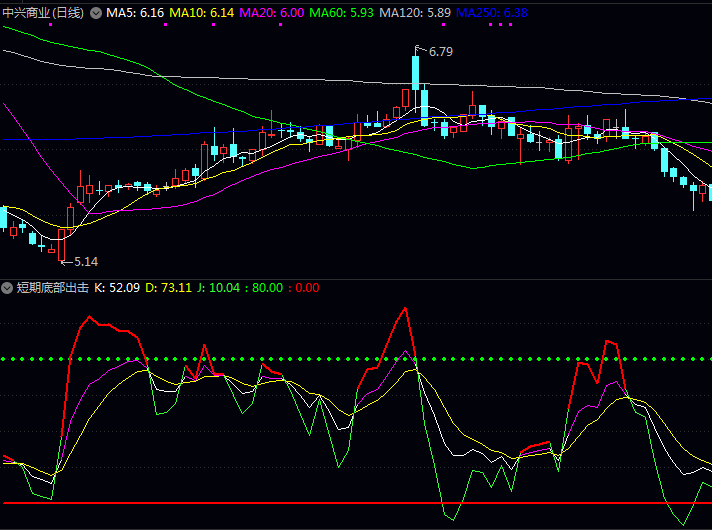
Task: Select the yellow MA10 label
Action: (202, 13)
